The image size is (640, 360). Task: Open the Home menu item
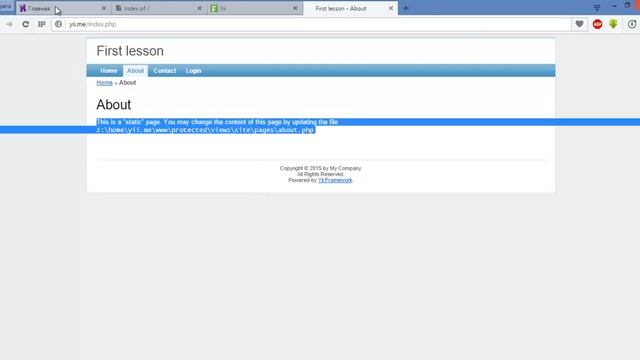point(109,71)
